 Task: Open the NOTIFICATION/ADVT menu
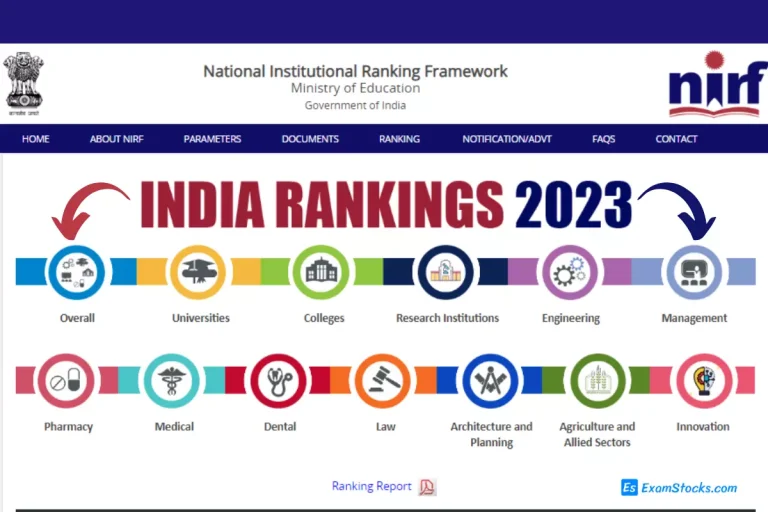[x=507, y=139]
